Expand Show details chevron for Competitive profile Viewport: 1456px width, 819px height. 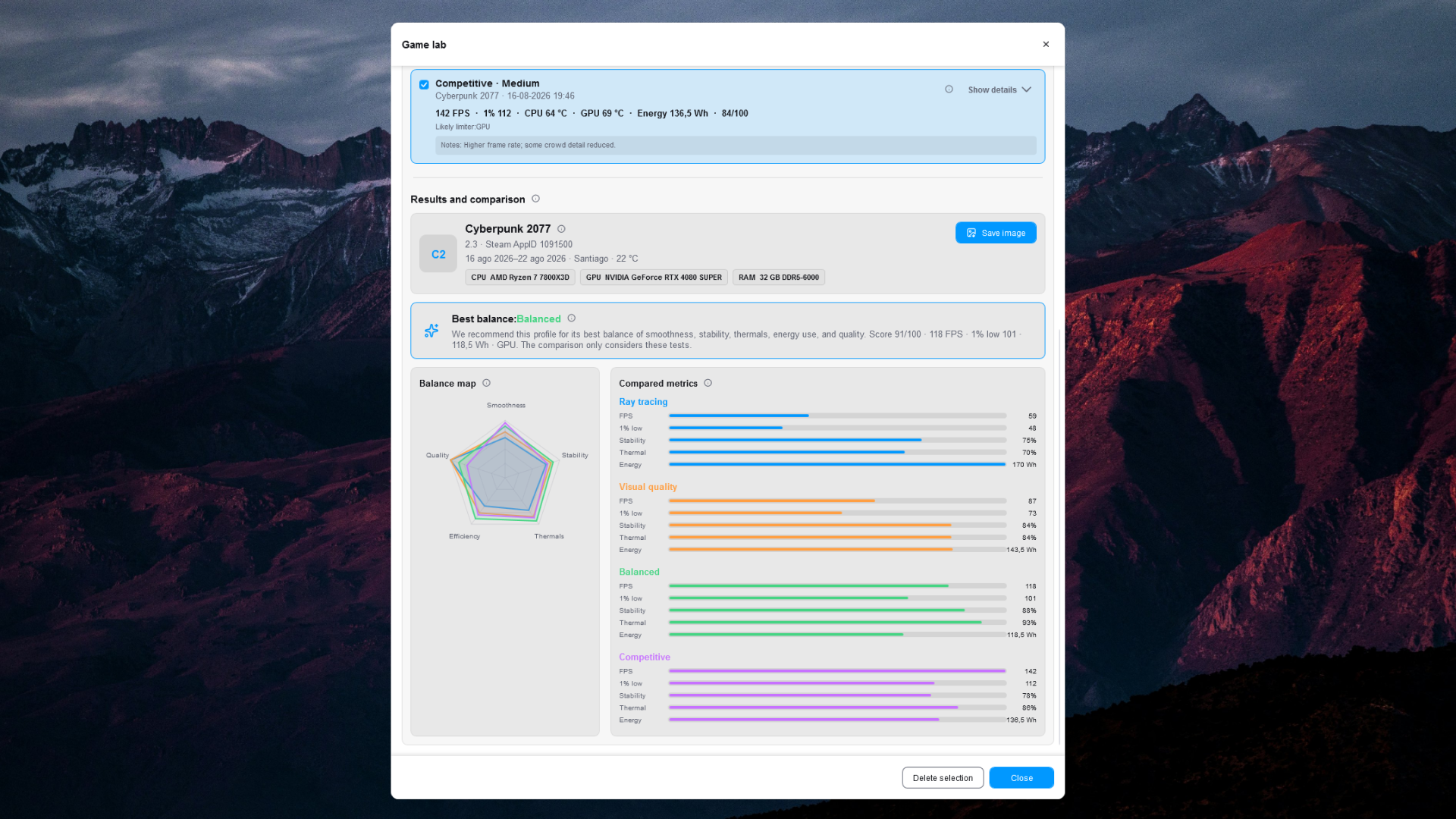pos(1026,89)
